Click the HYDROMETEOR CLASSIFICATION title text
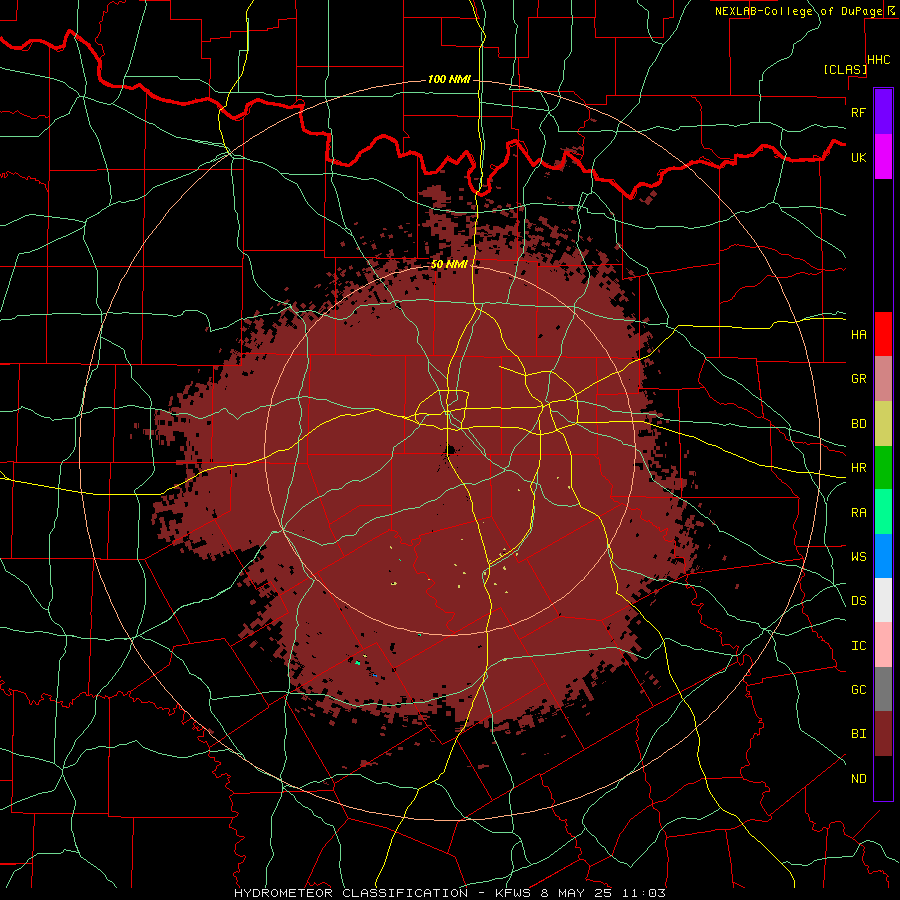The image size is (900, 900). tap(351, 893)
